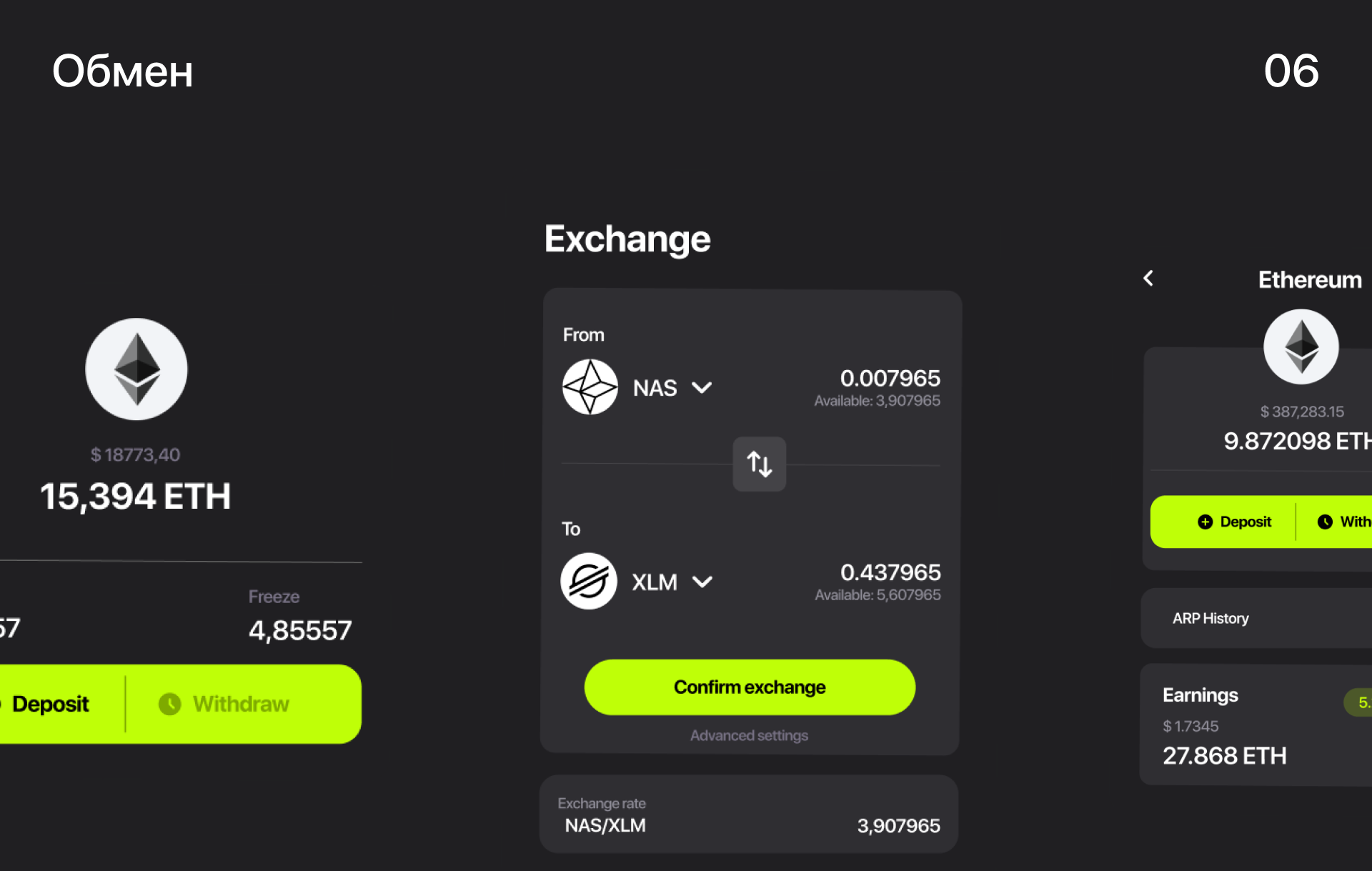Open Advanced settings link
This screenshot has height=871, width=1372.
(x=749, y=735)
